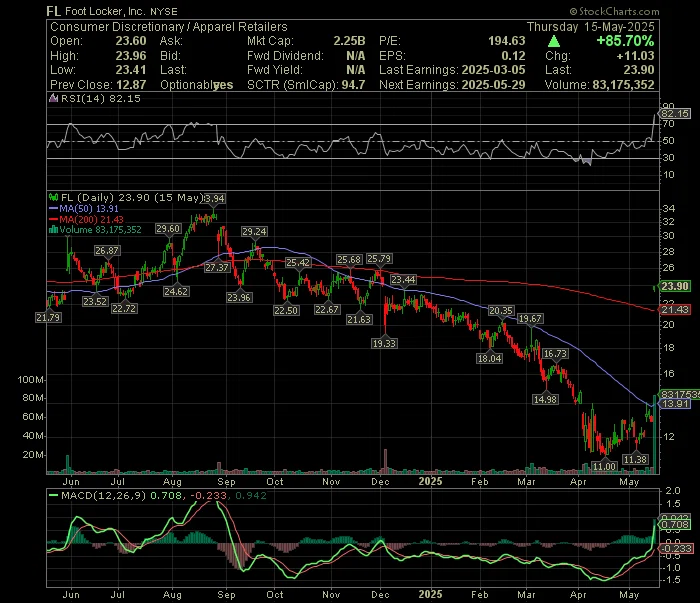
Task: Click the 19.33 December low label
Action: pos(384,343)
